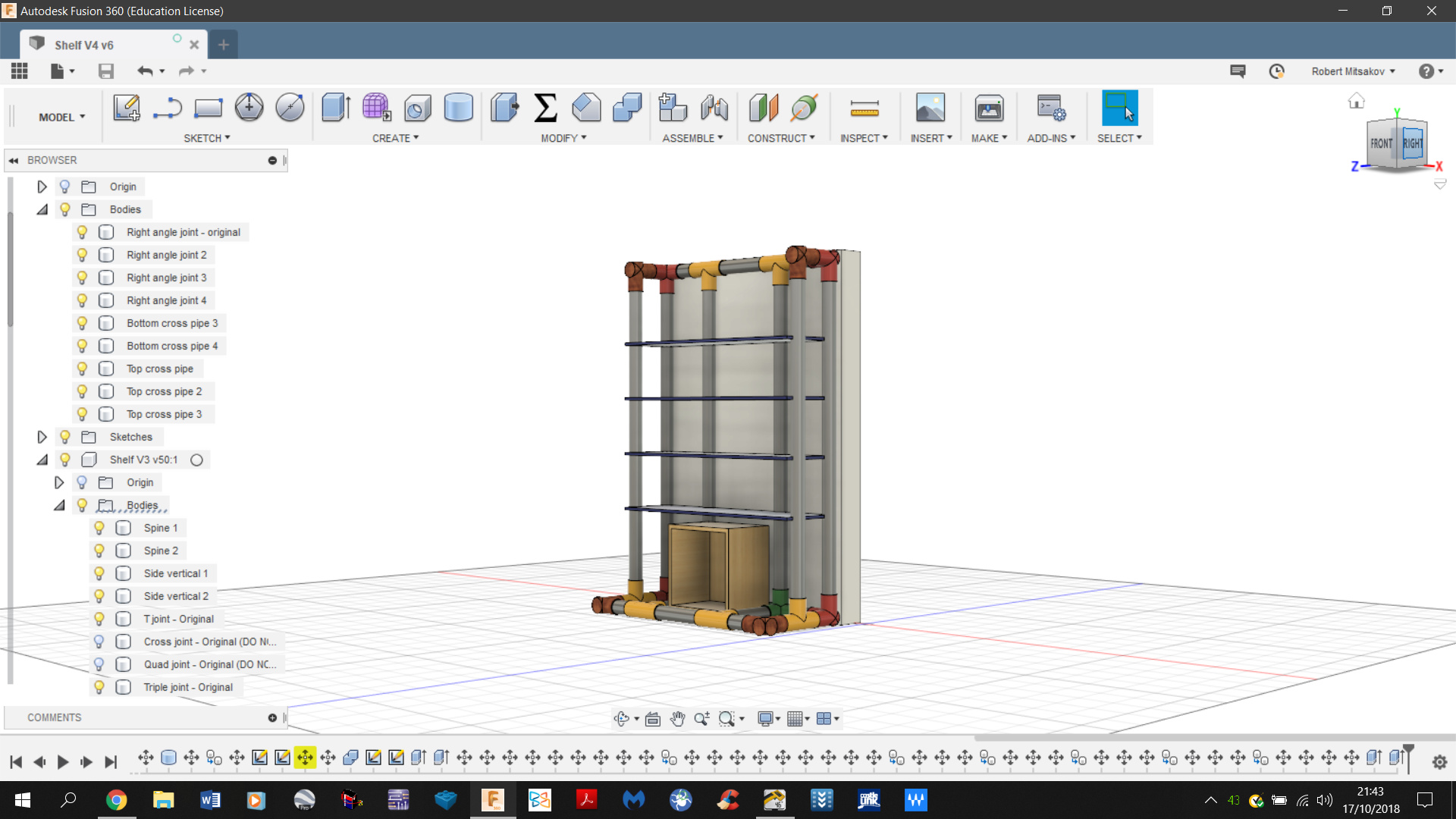This screenshot has height=819, width=1456.
Task: Toggle visibility bulb of Sketches folder
Action: tap(65, 437)
